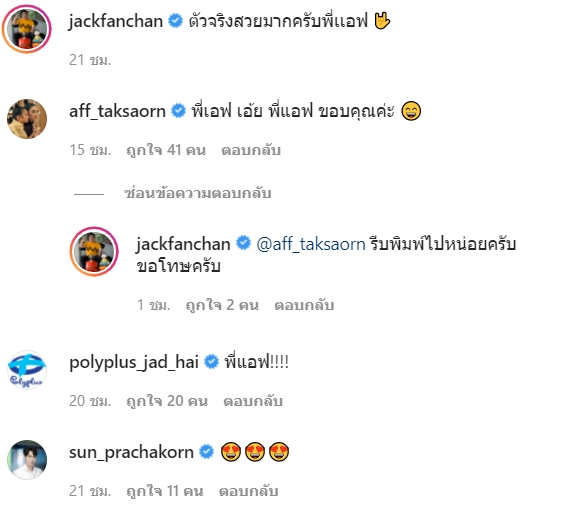573x518 pixels.
Task: Open the @aff_taksaorn mention link
Action: [311, 244]
